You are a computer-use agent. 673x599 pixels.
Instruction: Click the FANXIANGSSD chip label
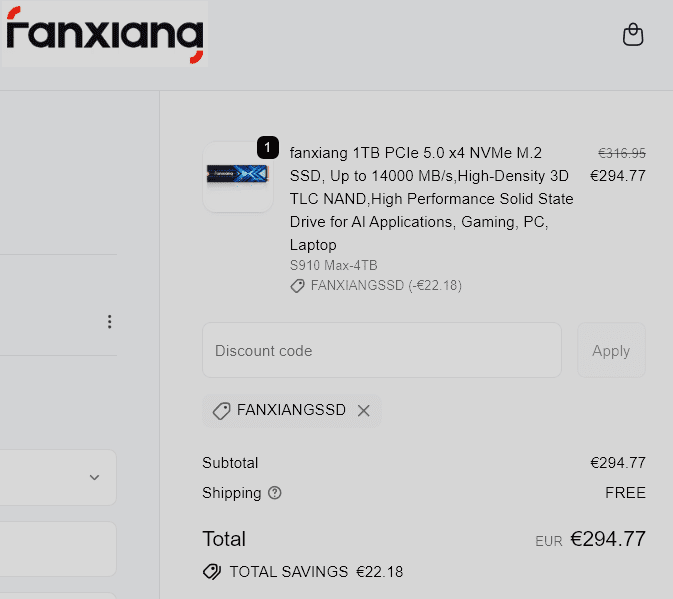(291, 411)
